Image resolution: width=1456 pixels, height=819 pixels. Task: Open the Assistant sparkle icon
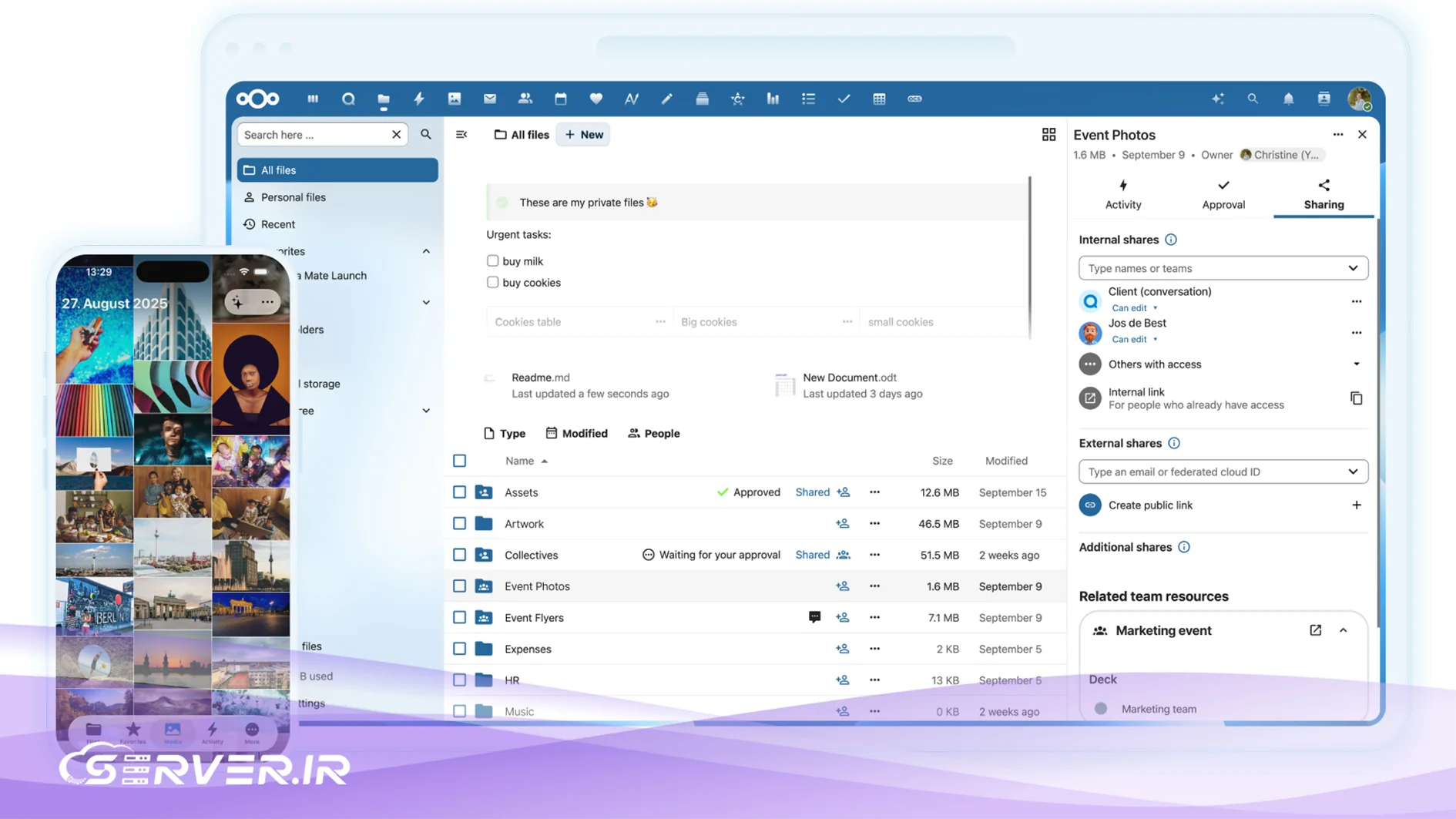point(1218,99)
